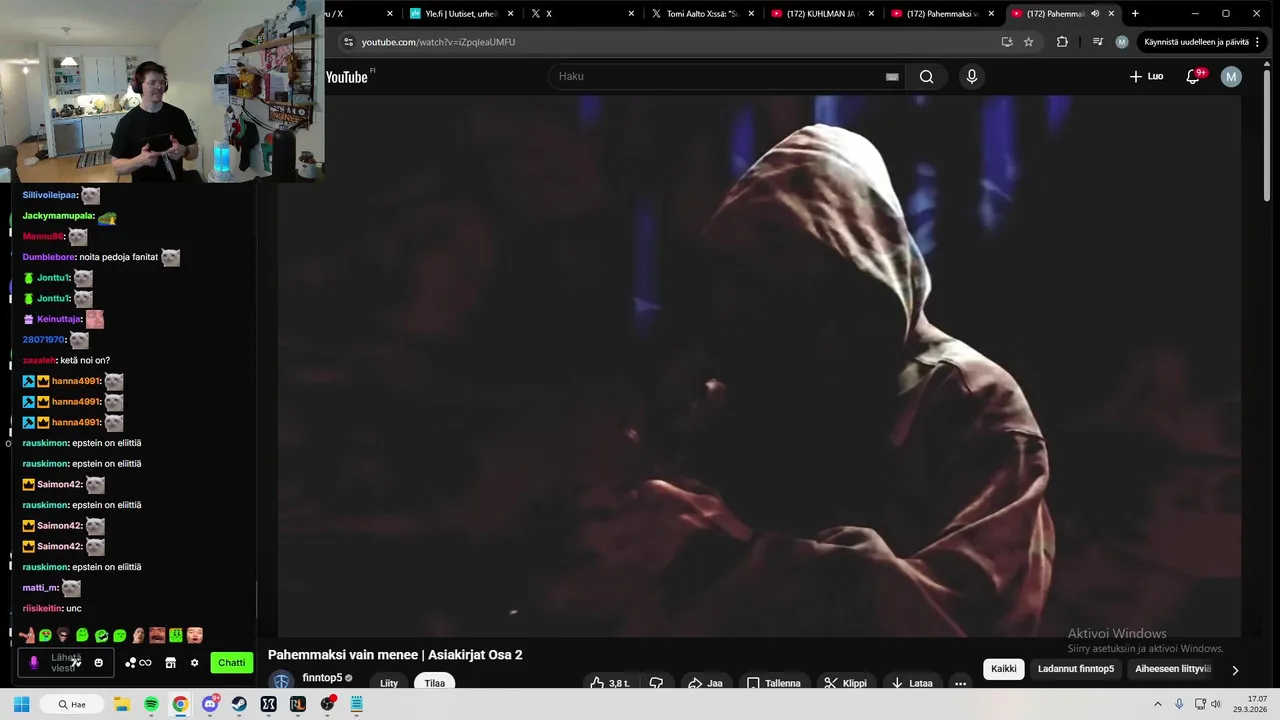Open Spotify from the taskbar
The width and height of the screenshot is (1280, 720).
(x=151, y=704)
